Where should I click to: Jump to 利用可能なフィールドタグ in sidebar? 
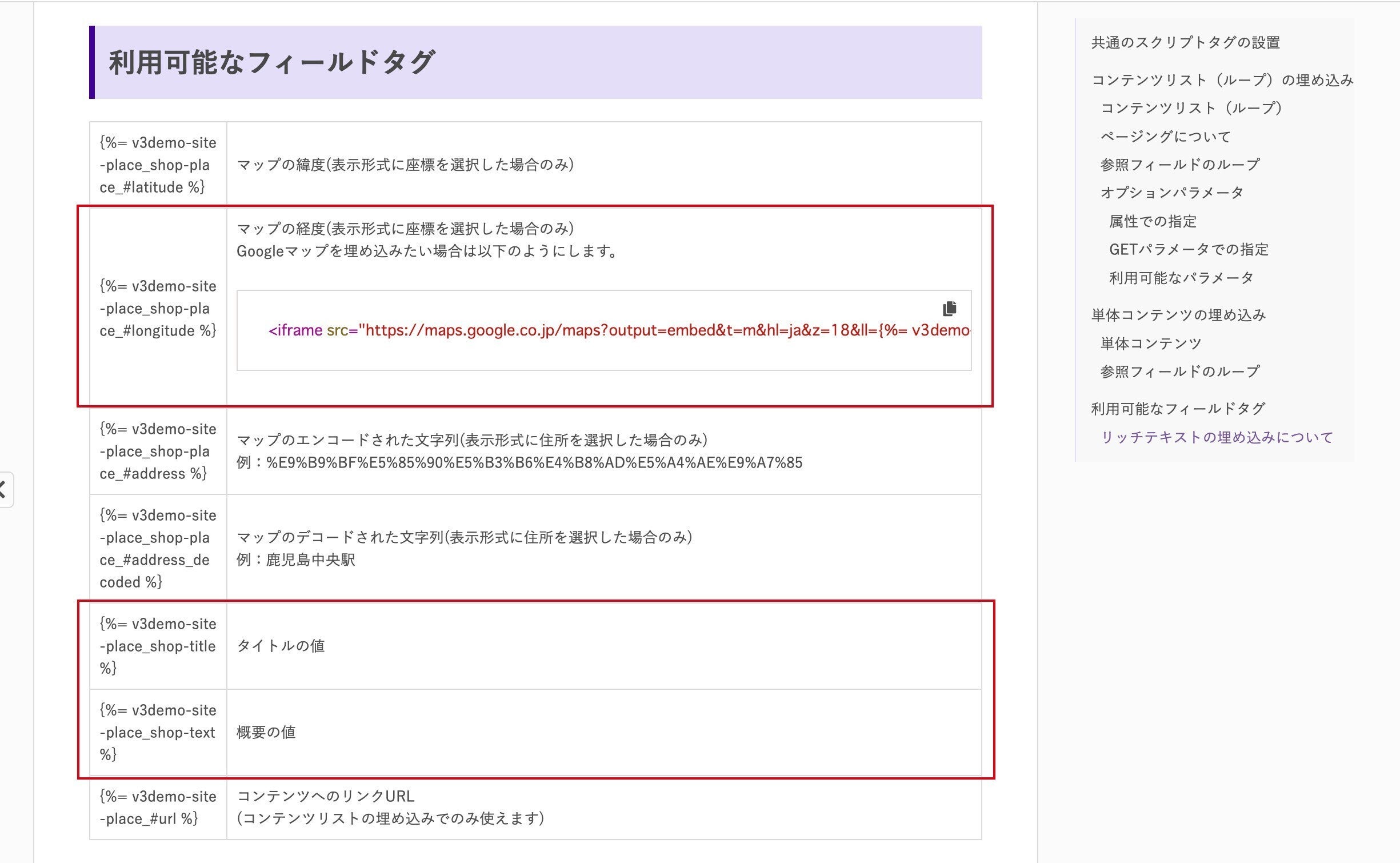[1178, 409]
